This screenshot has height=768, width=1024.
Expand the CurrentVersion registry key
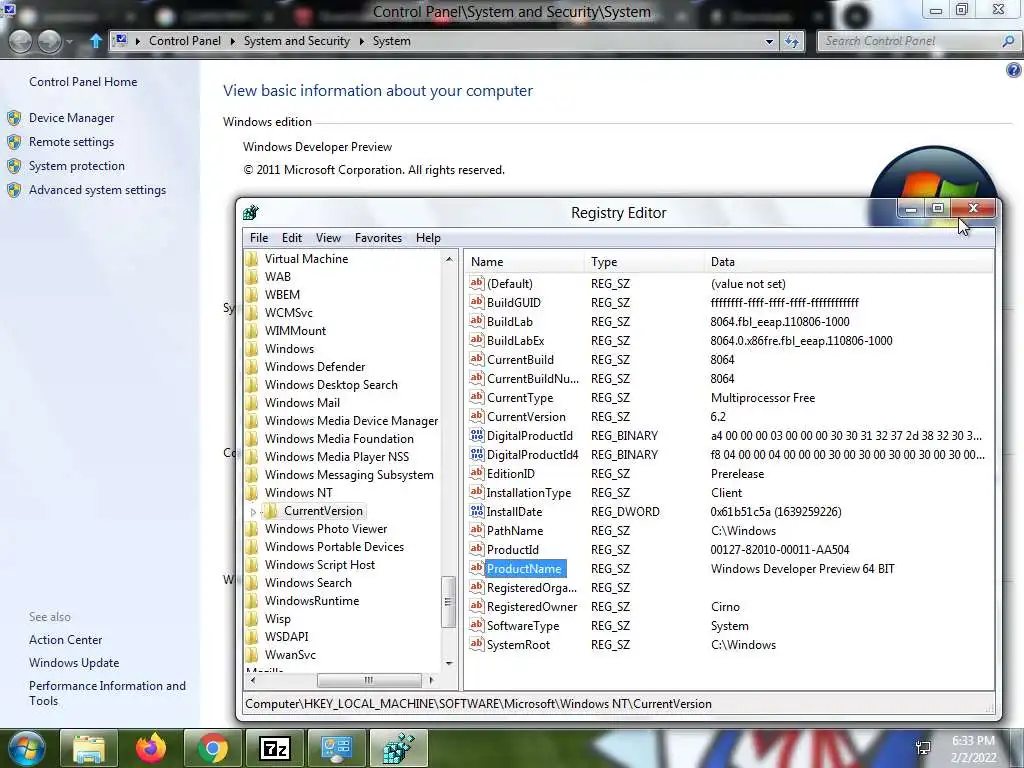tap(253, 512)
